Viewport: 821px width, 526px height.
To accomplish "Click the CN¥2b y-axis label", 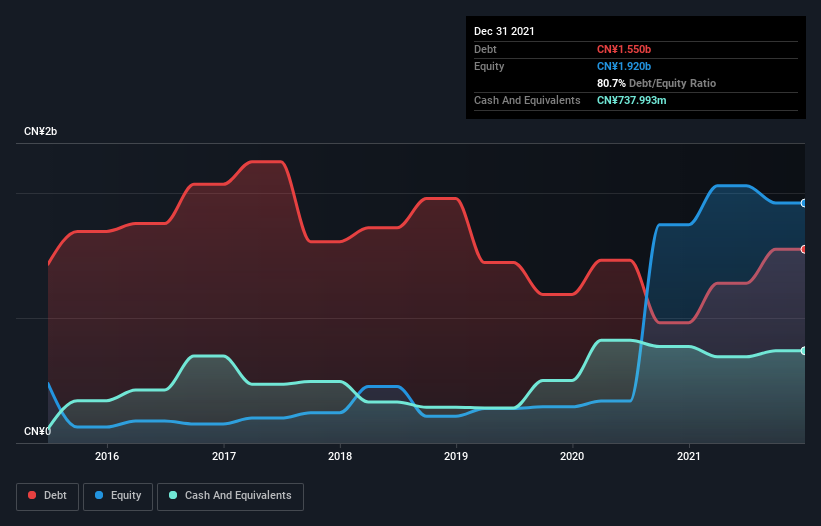I will pyautogui.click(x=40, y=131).
